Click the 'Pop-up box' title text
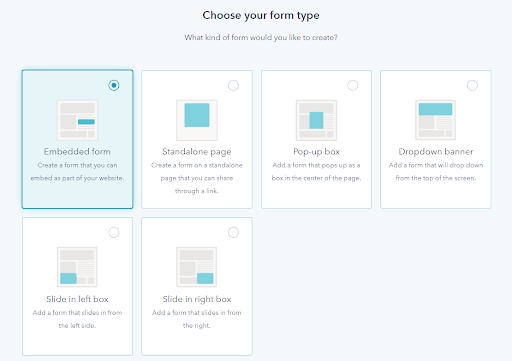The height and width of the screenshot is (361, 512). coord(316,152)
